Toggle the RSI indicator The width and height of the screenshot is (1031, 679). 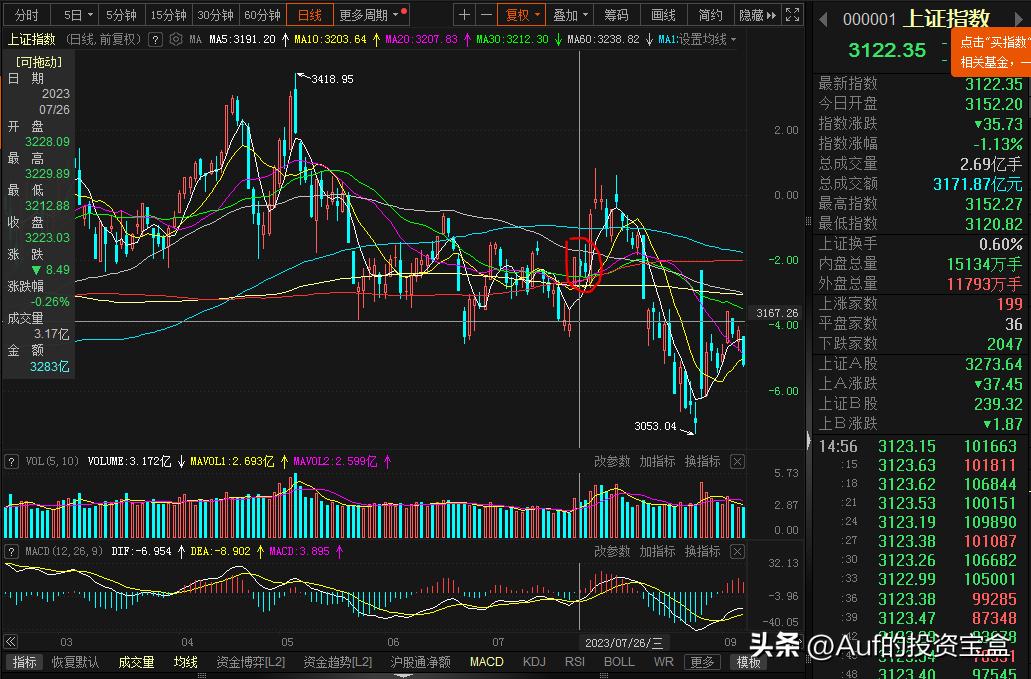[575, 662]
